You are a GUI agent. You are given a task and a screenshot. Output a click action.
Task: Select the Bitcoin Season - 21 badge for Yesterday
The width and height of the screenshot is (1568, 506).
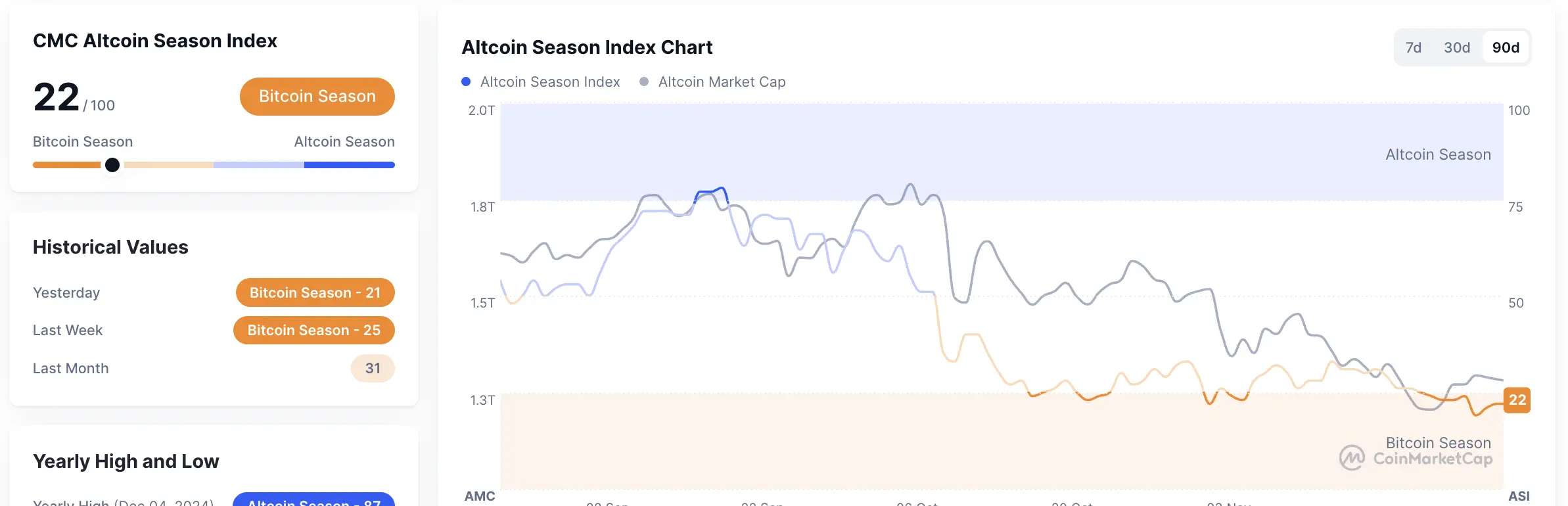point(315,292)
